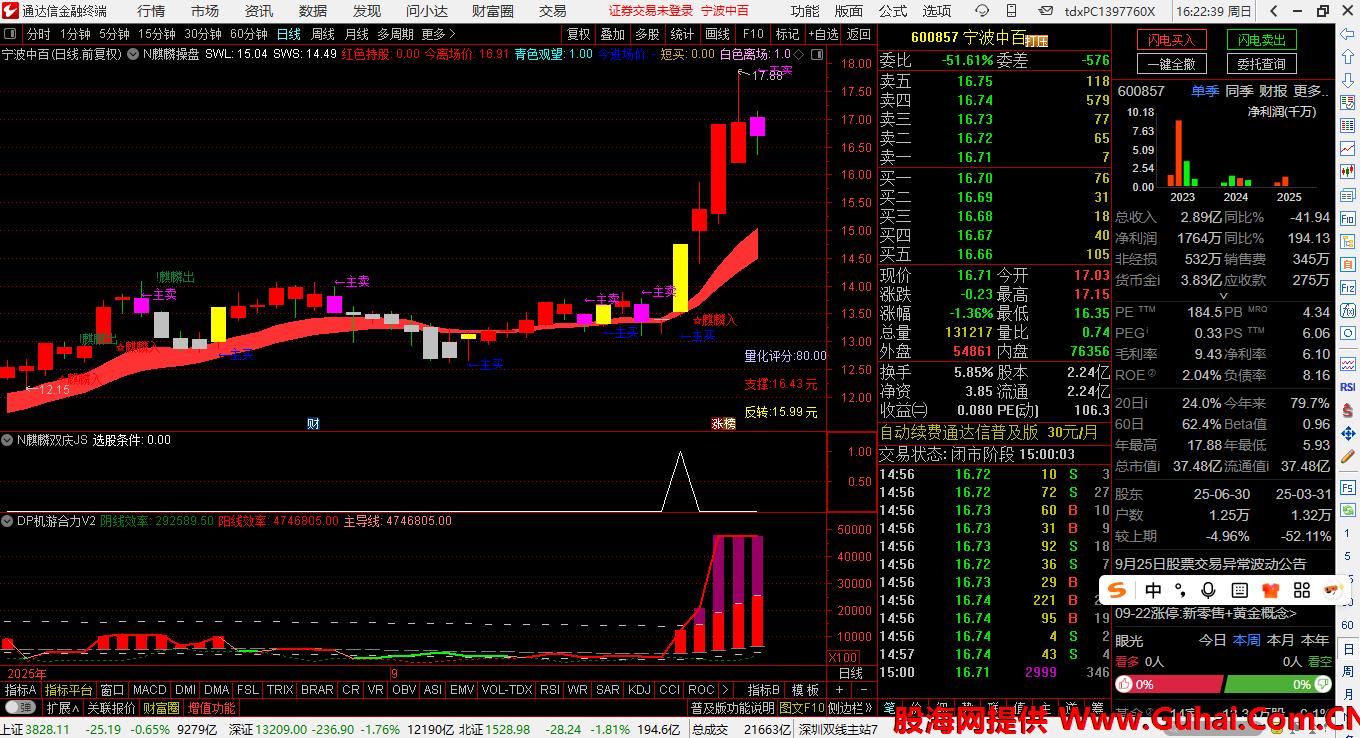Click the diamond icon after 白色离场 value
Viewport: 1360px width, 738px height.
[799, 54]
